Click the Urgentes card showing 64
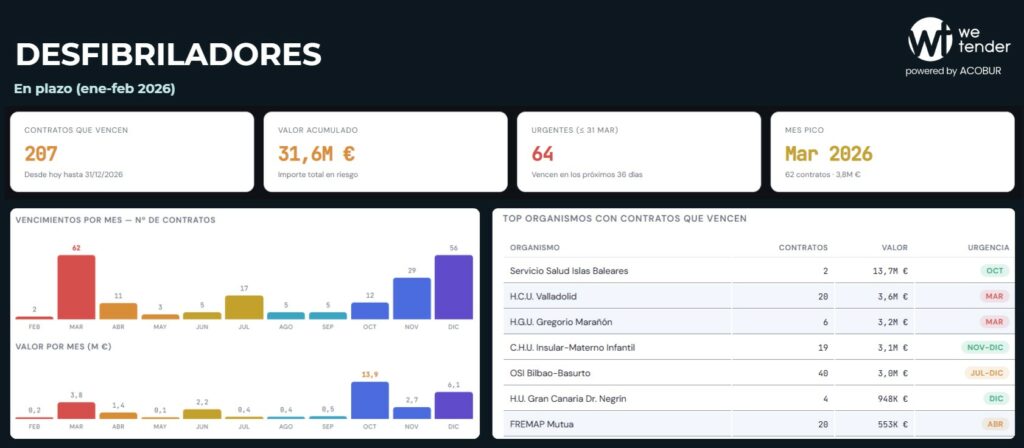The image size is (1024, 448). click(639, 152)
